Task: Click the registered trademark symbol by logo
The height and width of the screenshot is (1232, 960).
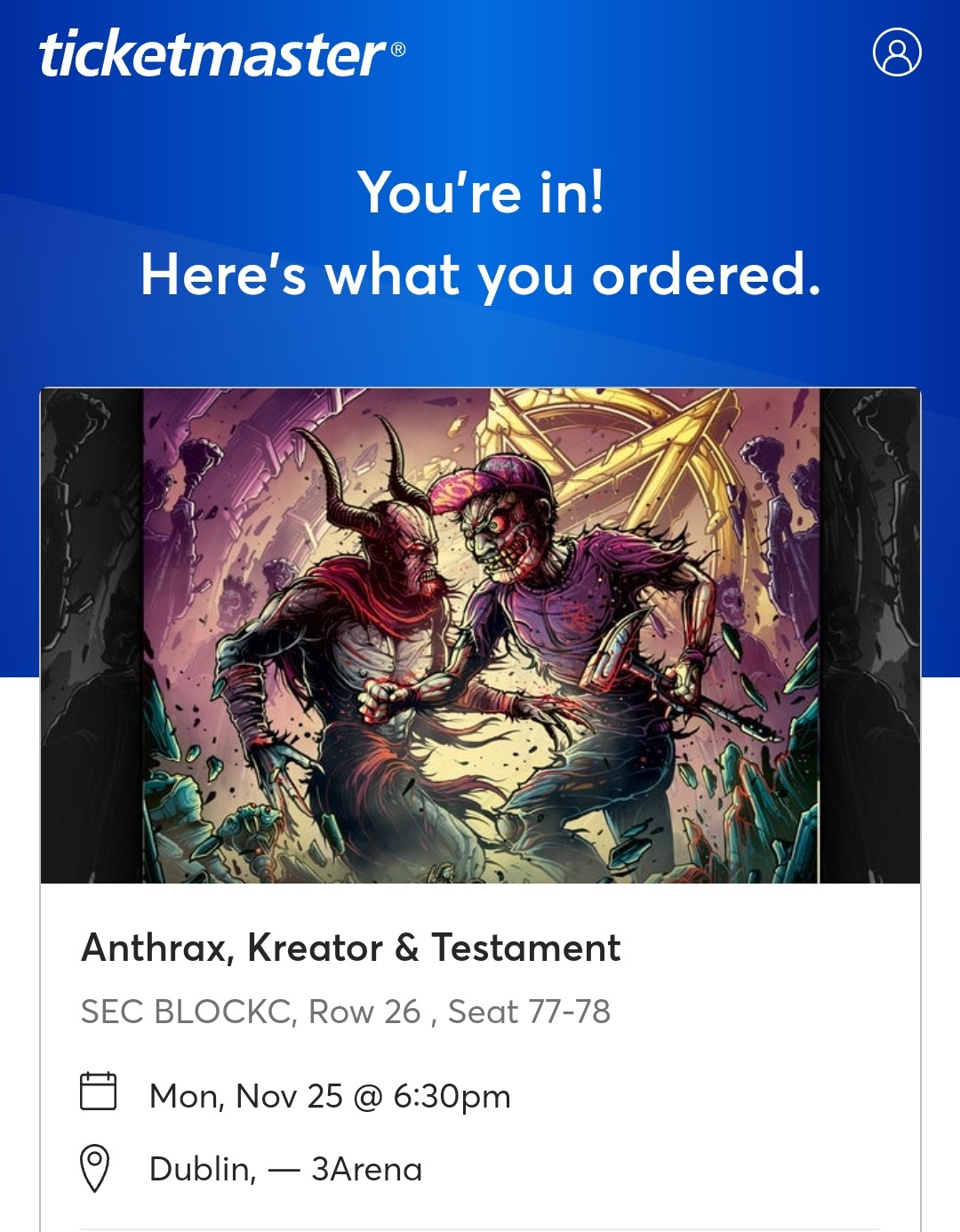Action: (398, 49)
